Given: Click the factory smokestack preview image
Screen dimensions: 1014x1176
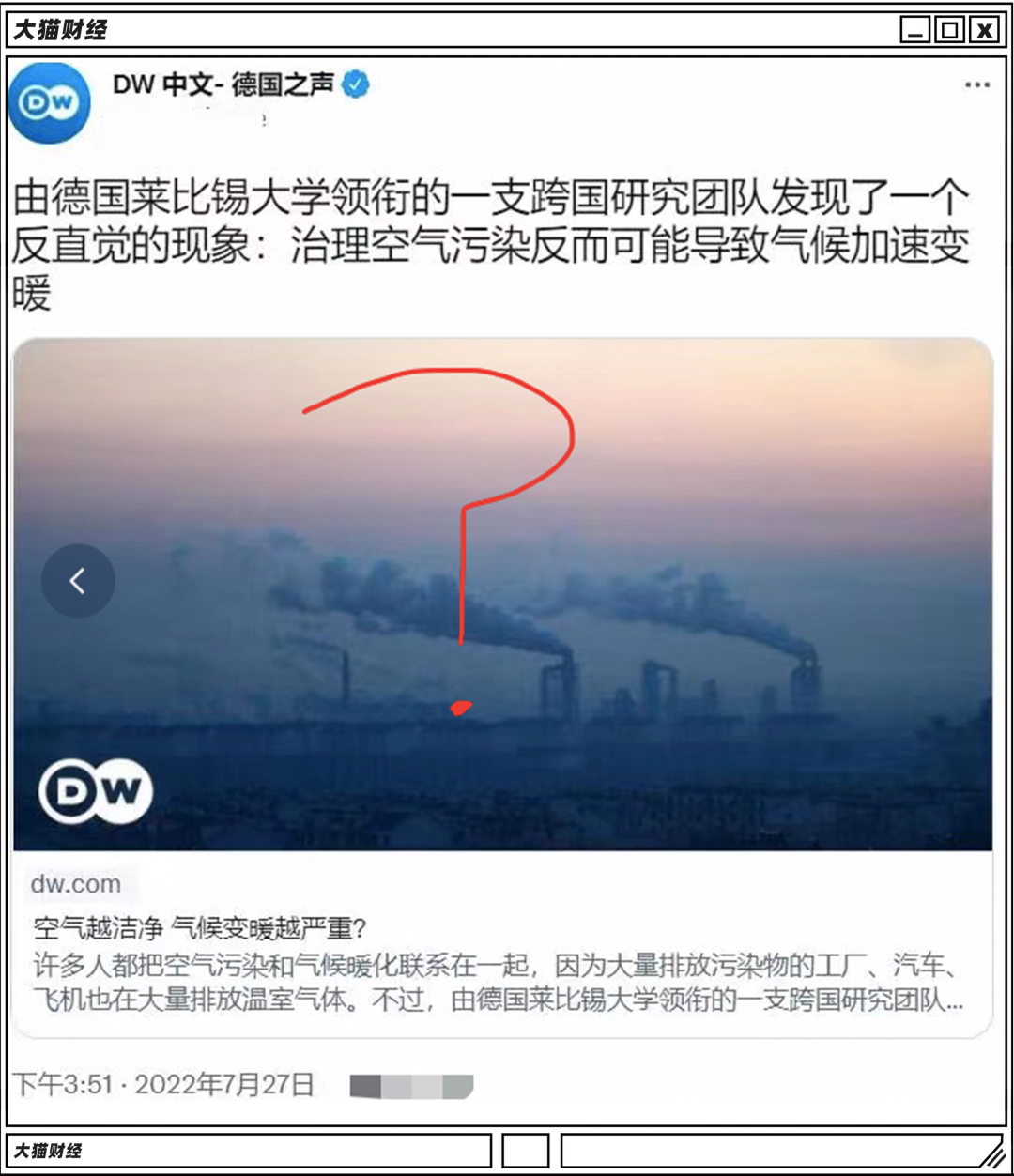Looking at the screenshot, I should pos(502,594).
